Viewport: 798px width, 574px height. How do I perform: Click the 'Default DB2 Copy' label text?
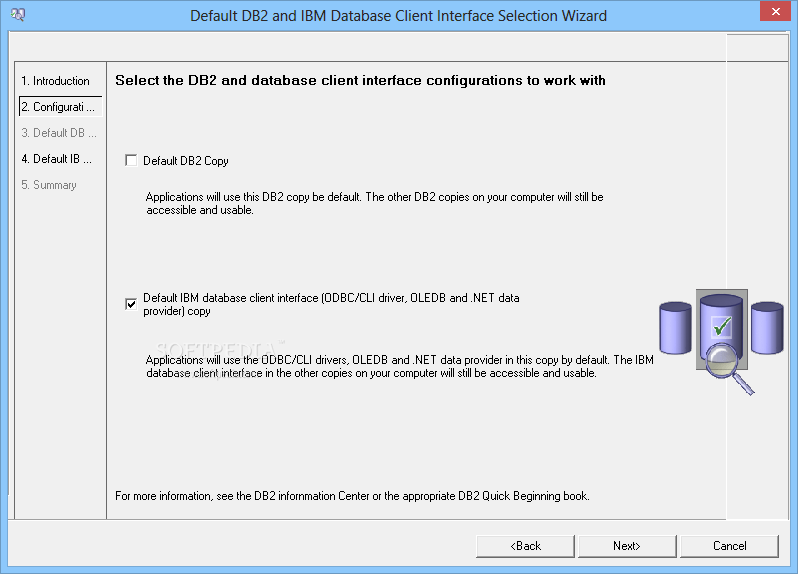(x=186, y=161)
